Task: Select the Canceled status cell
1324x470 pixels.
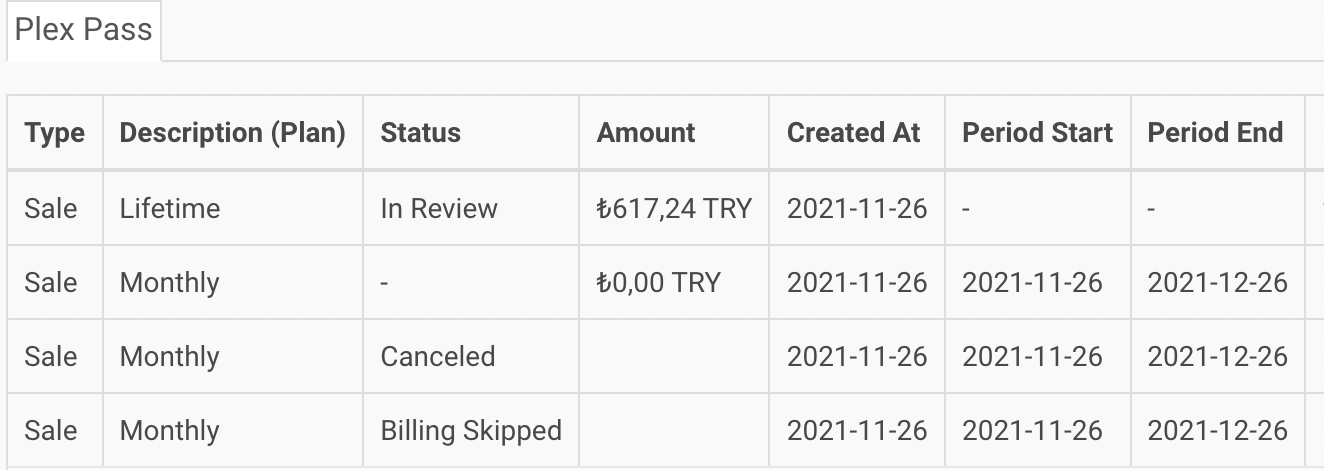Action: pos(438,356)
